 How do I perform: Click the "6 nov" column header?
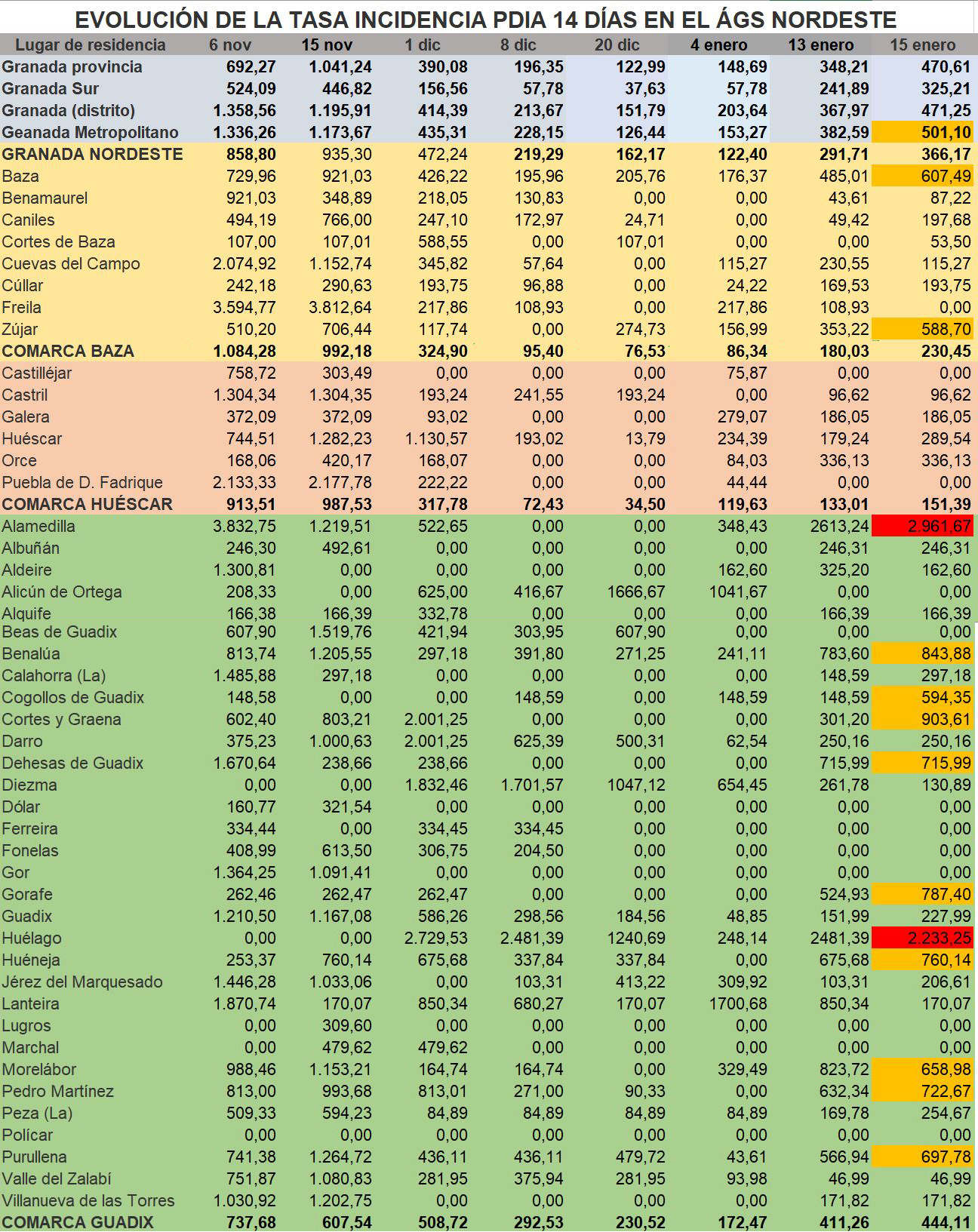[x=230, y=45]
